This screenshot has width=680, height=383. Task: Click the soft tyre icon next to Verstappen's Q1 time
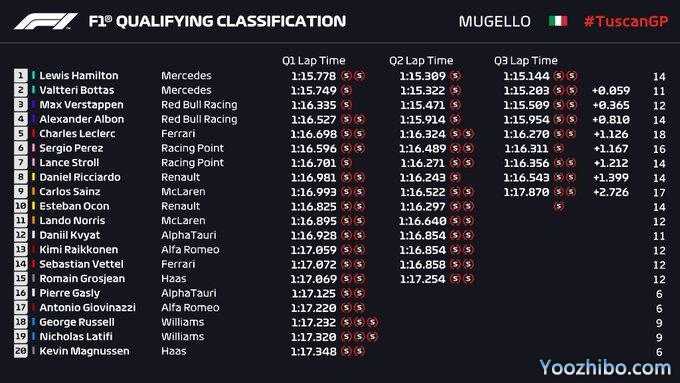(x=346, y=105)
